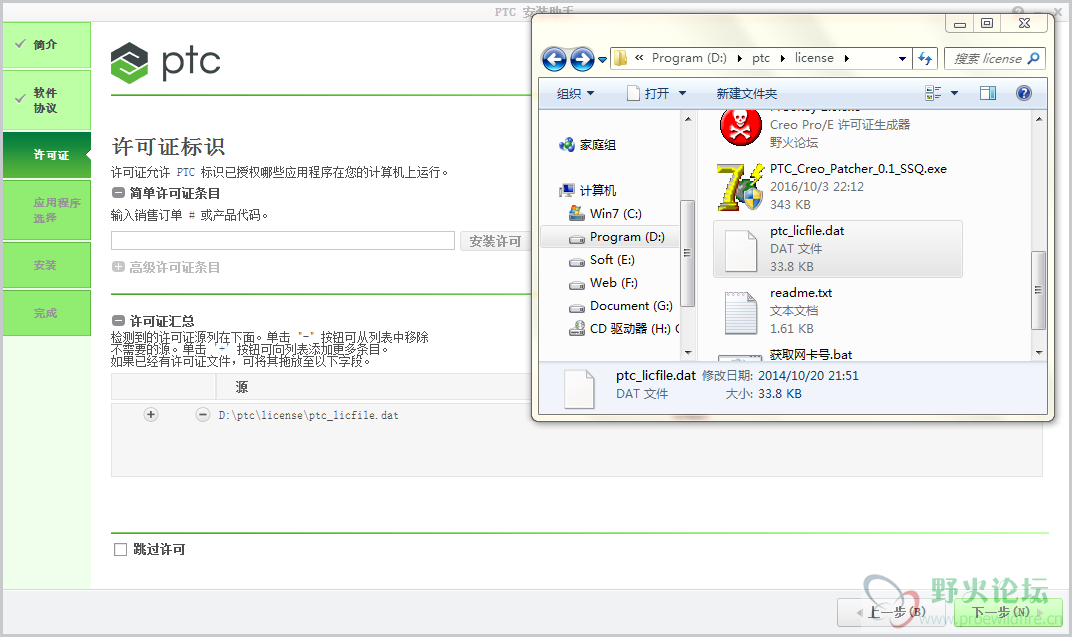
Task: Select 应用程序选择 step in installer sidebar
Action: 46,211
